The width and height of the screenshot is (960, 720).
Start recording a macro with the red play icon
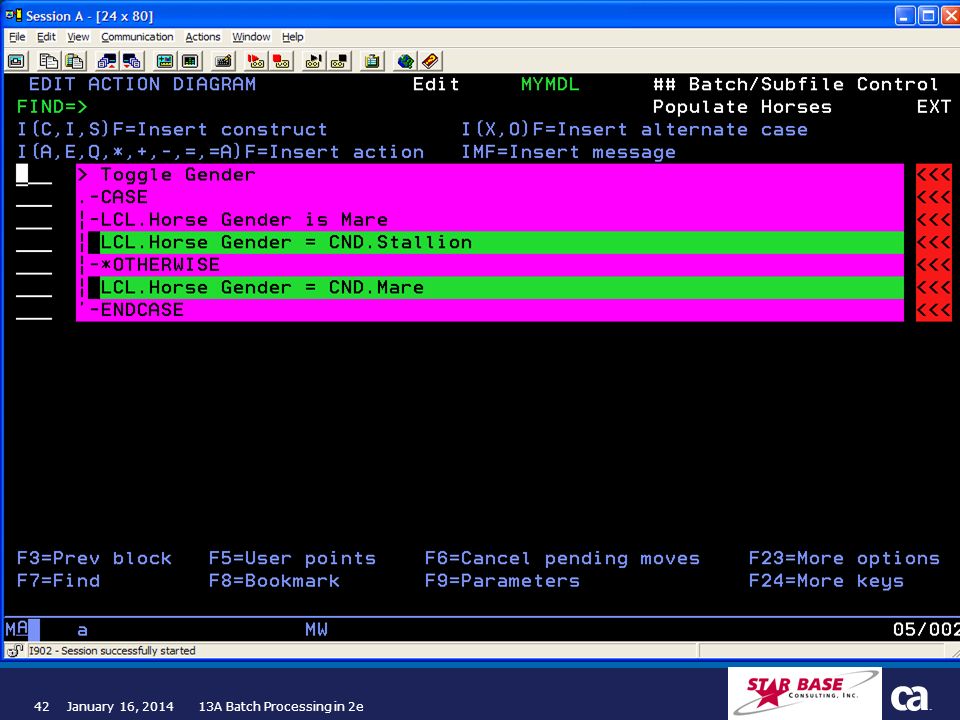255,61
